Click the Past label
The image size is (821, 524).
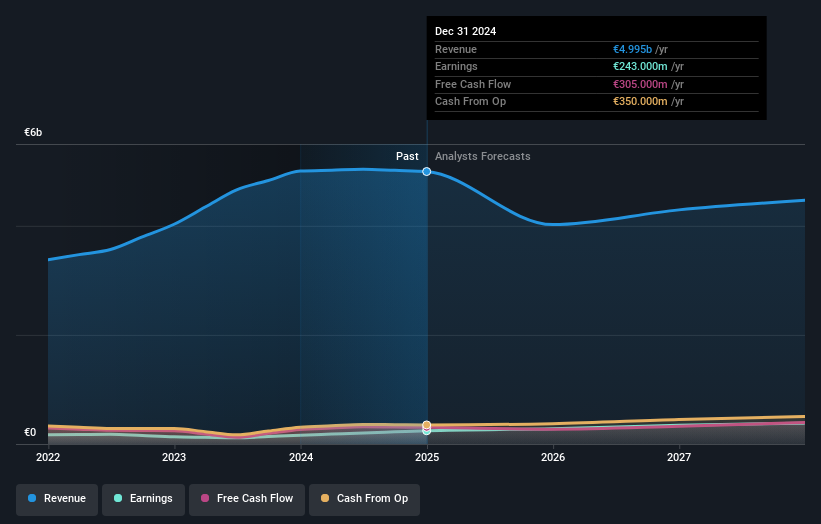[407, 157]
